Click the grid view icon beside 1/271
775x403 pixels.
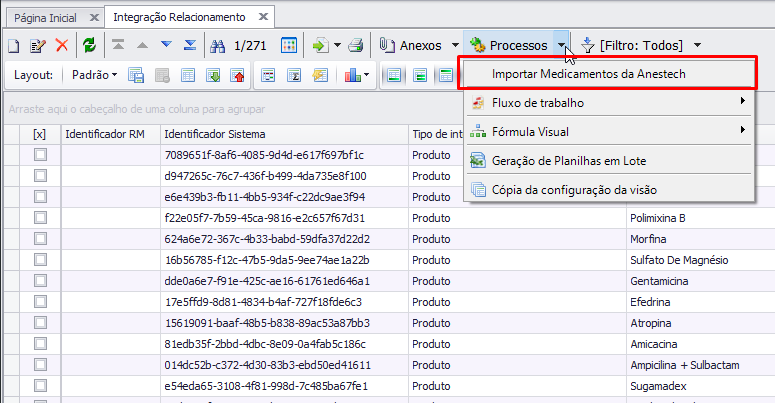(289, 45)
